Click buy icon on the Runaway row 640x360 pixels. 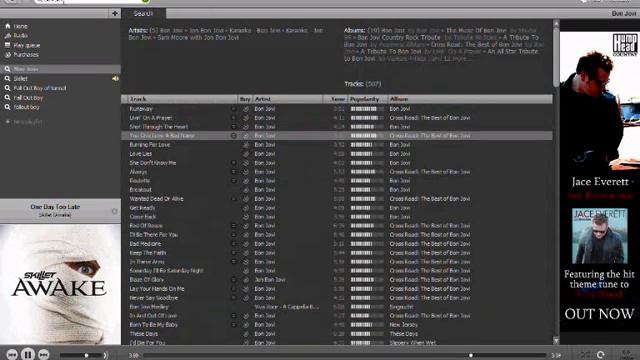[246, 109]
